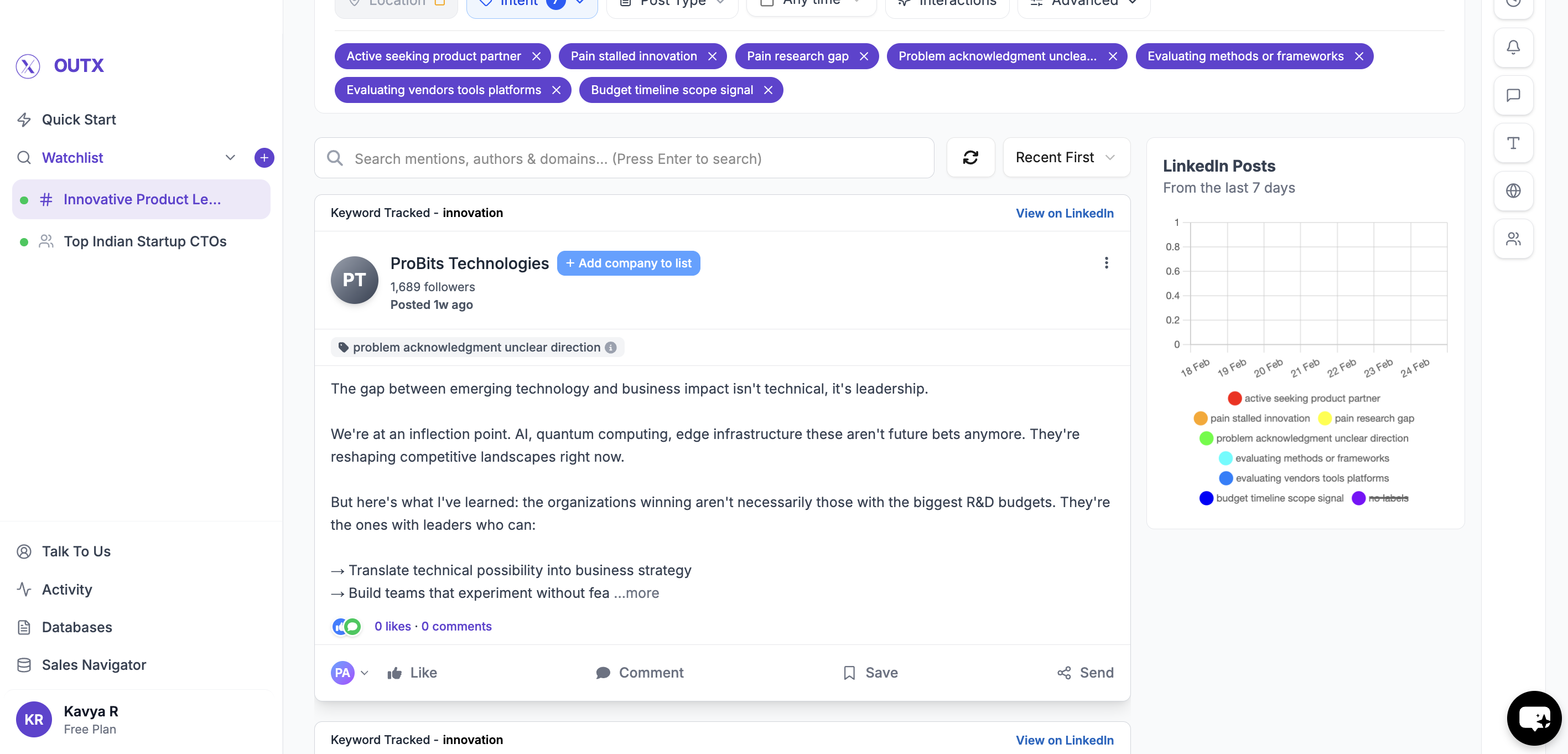Image resolution: width=1568 pixels, height=754 pixels.
Task: Click the refresh posts icon button
Action: point(970,158)
